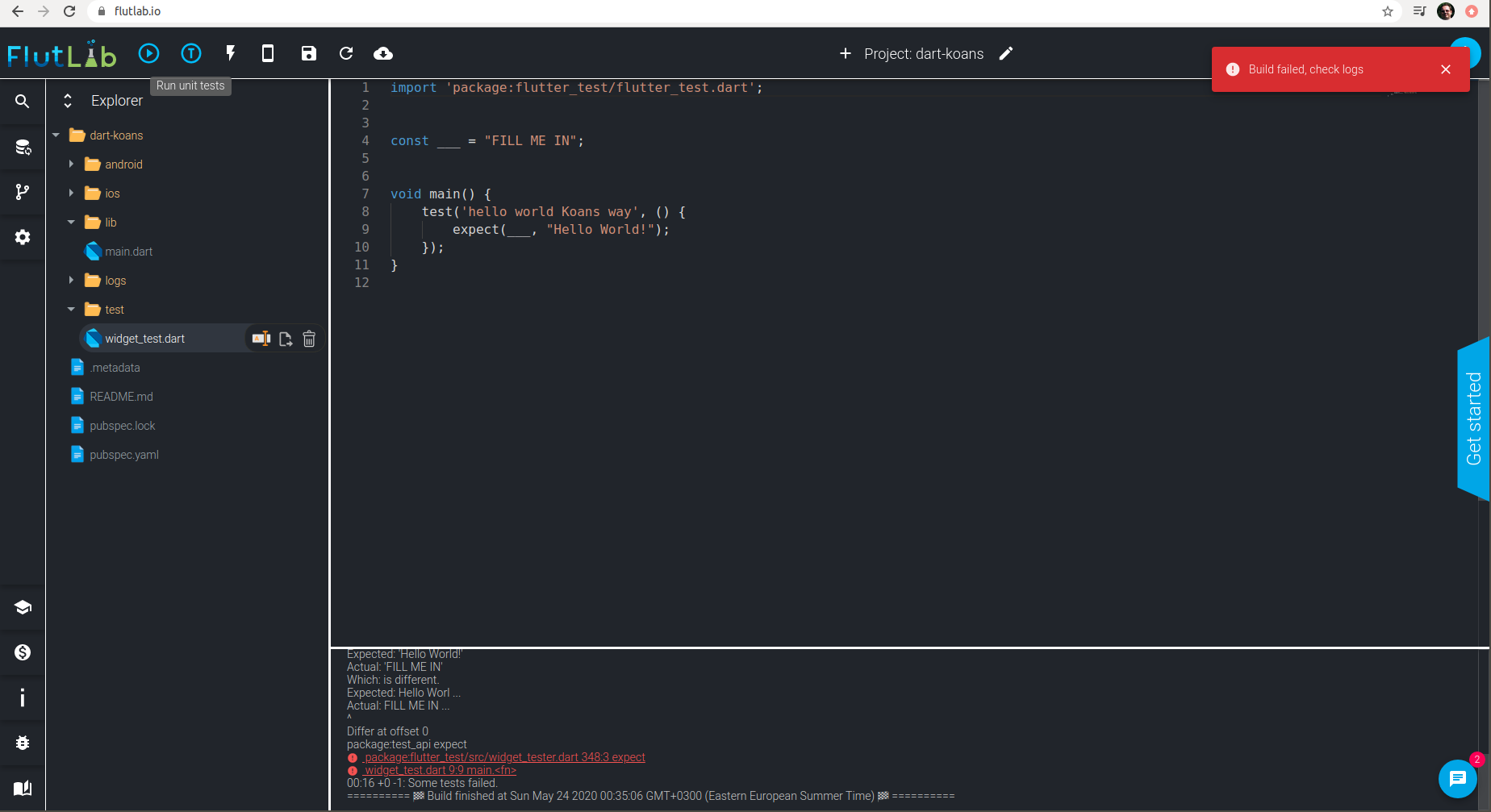Dismiss the Build failed notification
Image resolution: width=1491 pixels, height=812 pixels.
(x=1446, y=69)
